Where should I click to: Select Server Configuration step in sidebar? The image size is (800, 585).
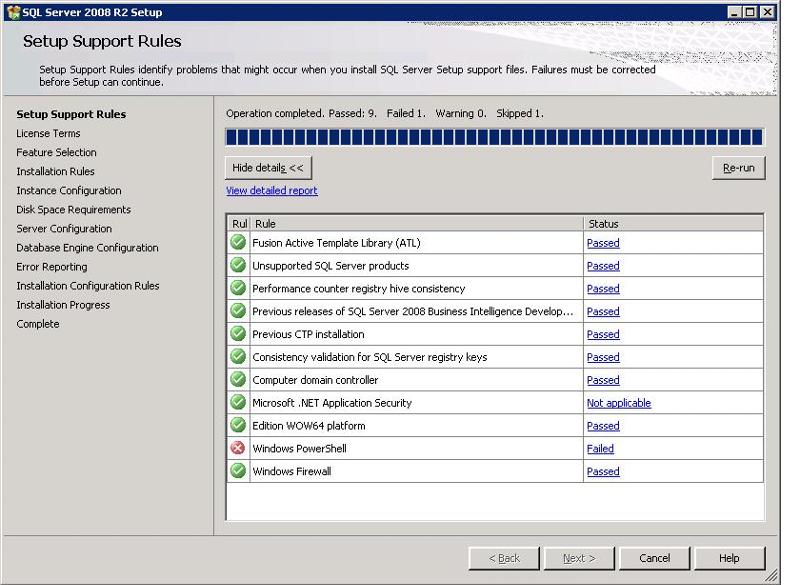64,228
